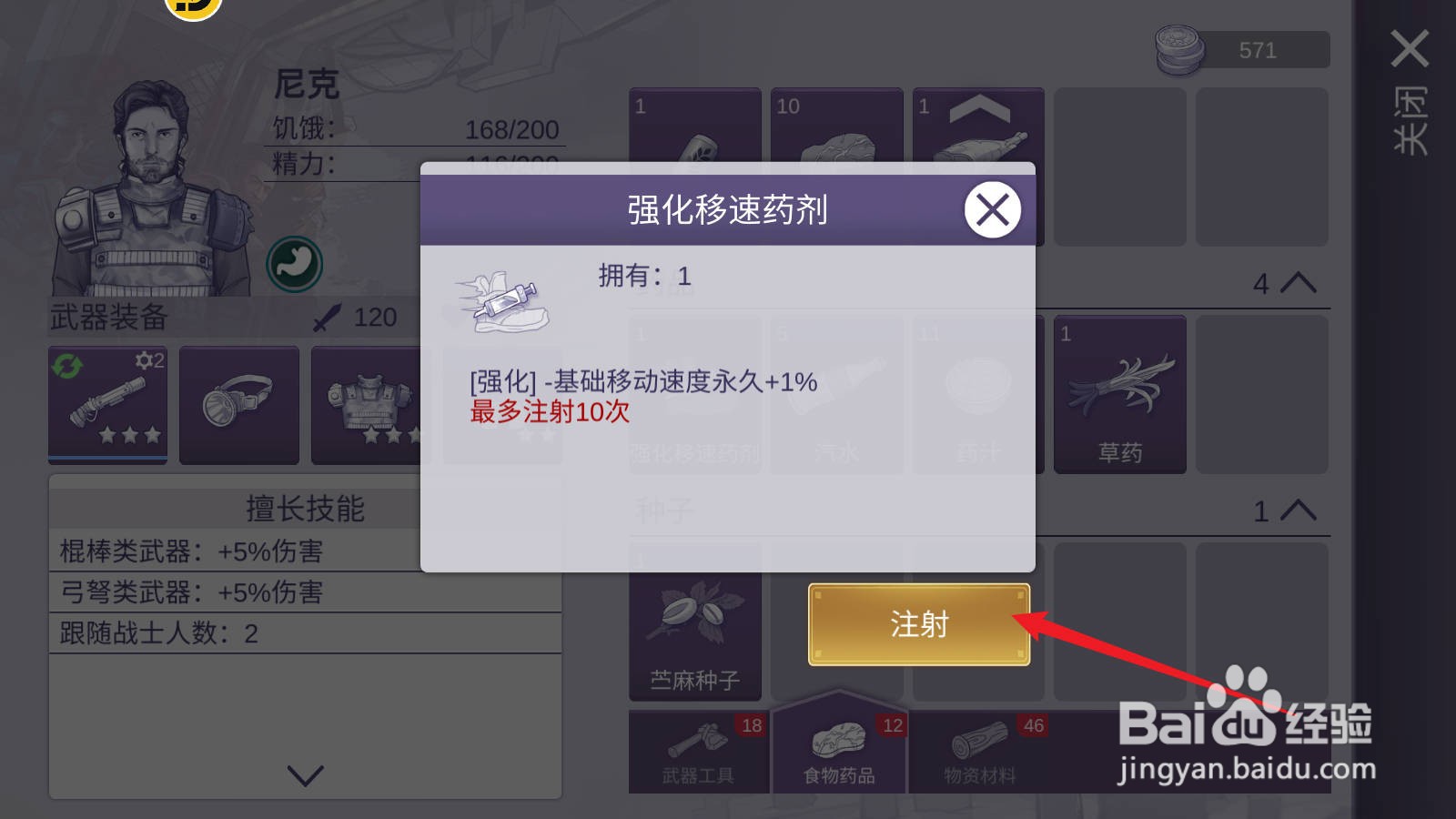Tap the 571 coin balance bar
The height and width of the screenshot is (819, 1456).
tap(1243, 50)
